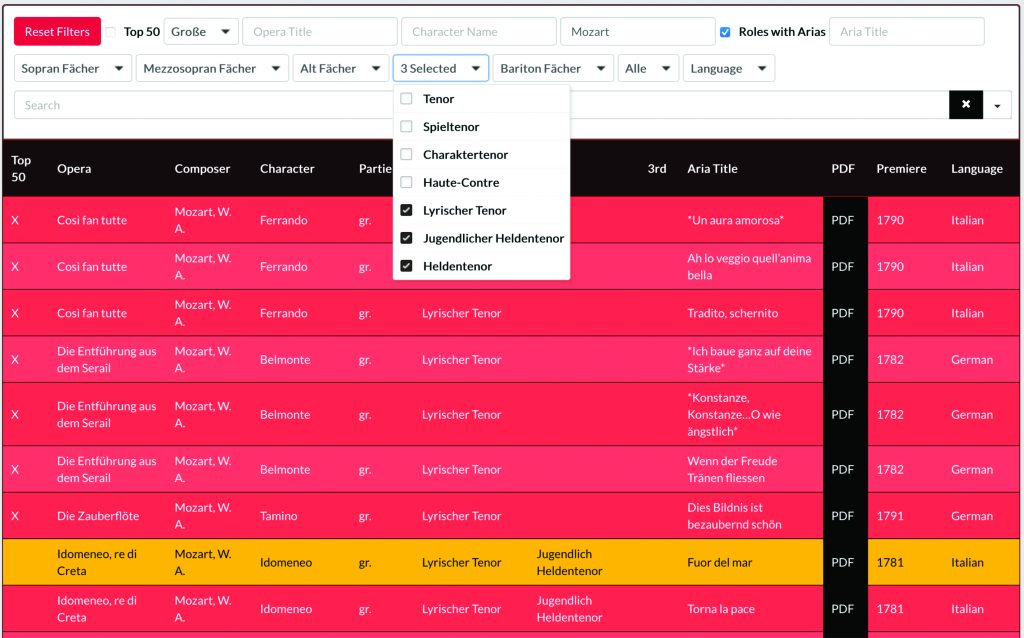Disable the Roles with Arias checkbox

click(x=725, y=31)
